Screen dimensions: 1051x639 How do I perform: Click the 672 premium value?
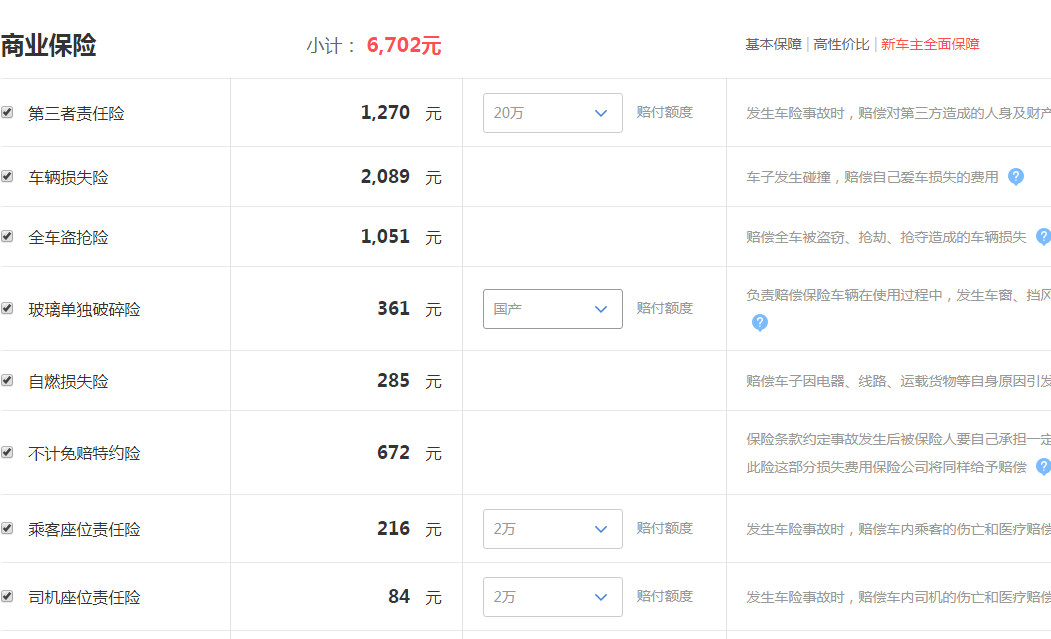(x=393, y=452)
